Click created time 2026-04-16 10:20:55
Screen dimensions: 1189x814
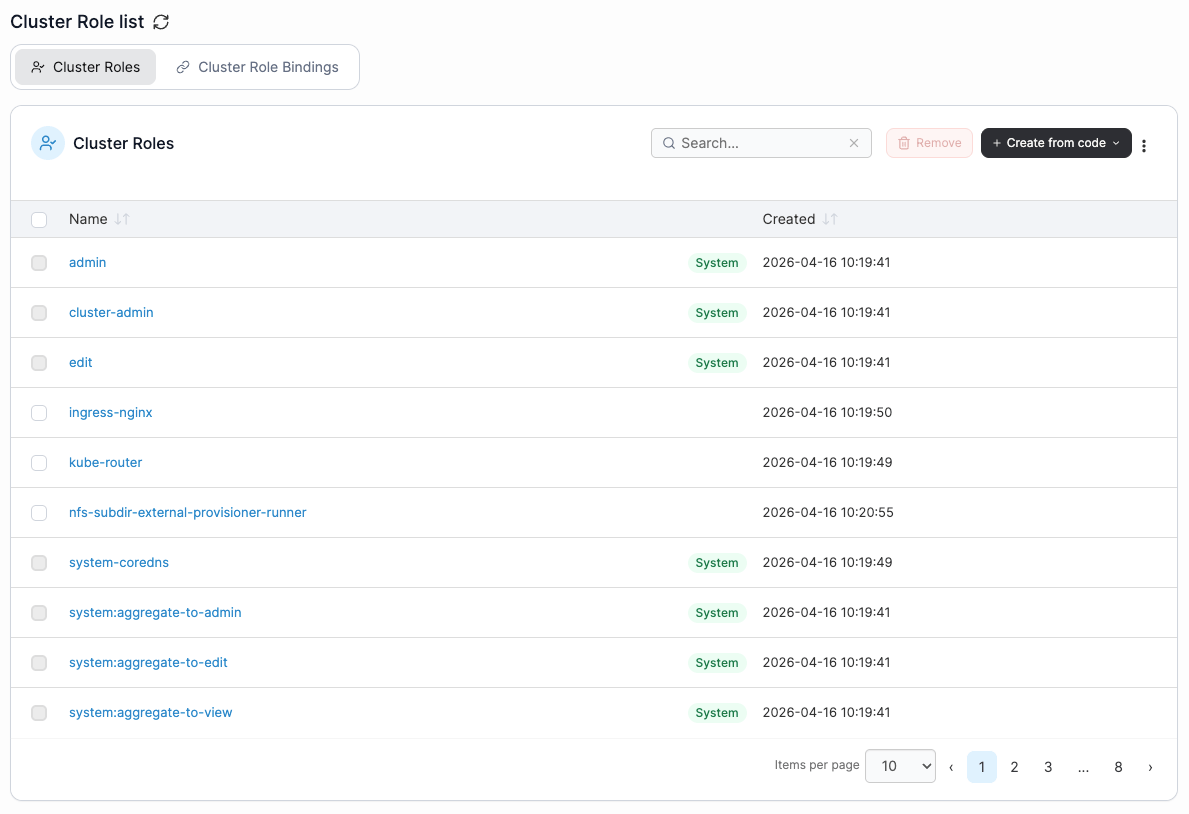827,513
